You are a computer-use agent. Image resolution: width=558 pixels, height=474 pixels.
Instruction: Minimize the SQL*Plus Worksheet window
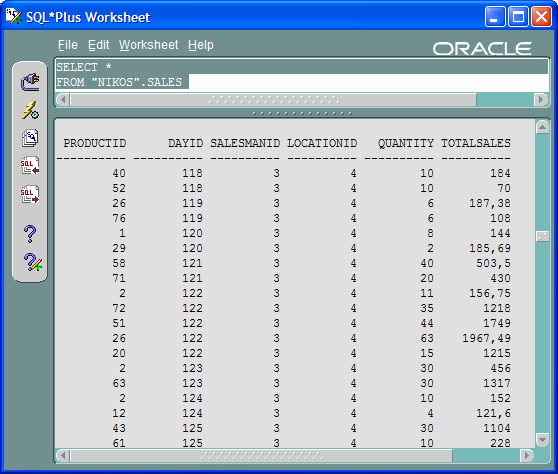495,16
